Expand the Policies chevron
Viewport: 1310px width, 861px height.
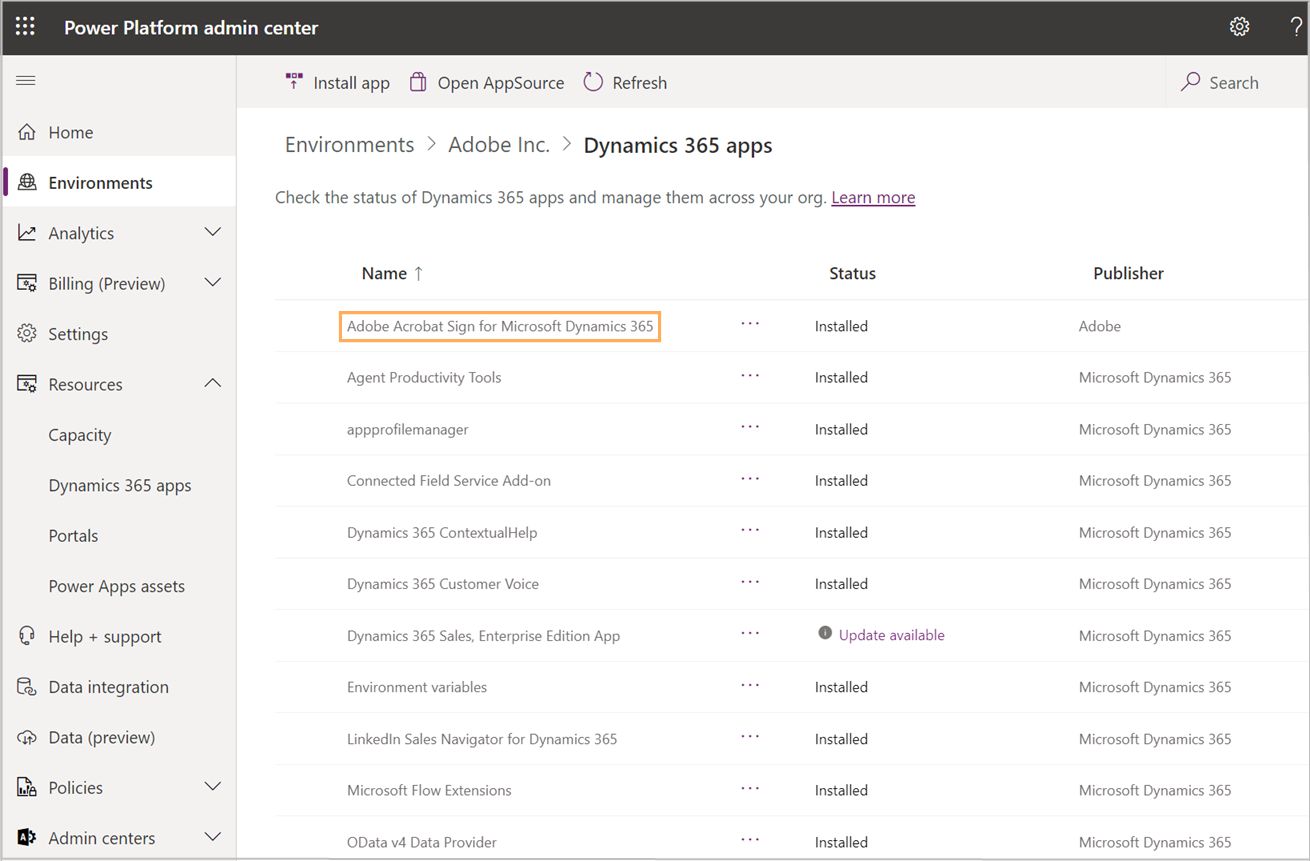(x=213, y=786)
